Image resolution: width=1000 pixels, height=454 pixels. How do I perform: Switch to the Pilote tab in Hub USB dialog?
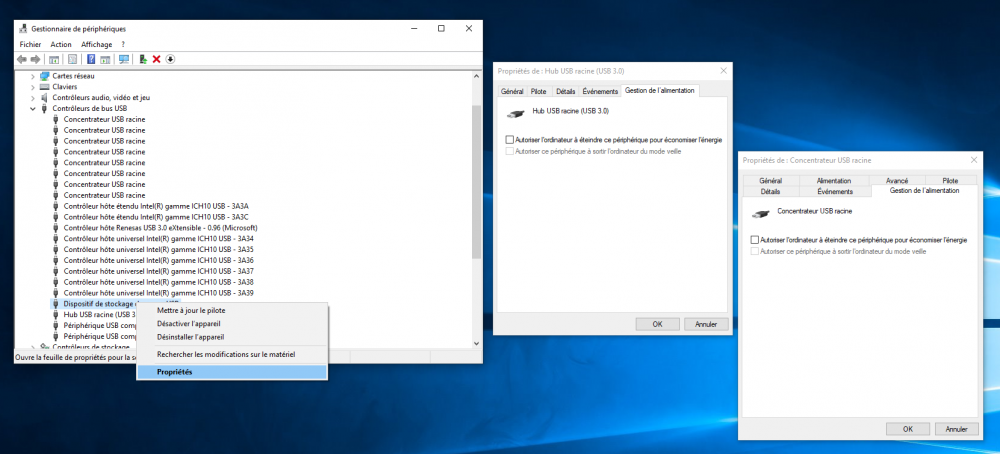538,92
